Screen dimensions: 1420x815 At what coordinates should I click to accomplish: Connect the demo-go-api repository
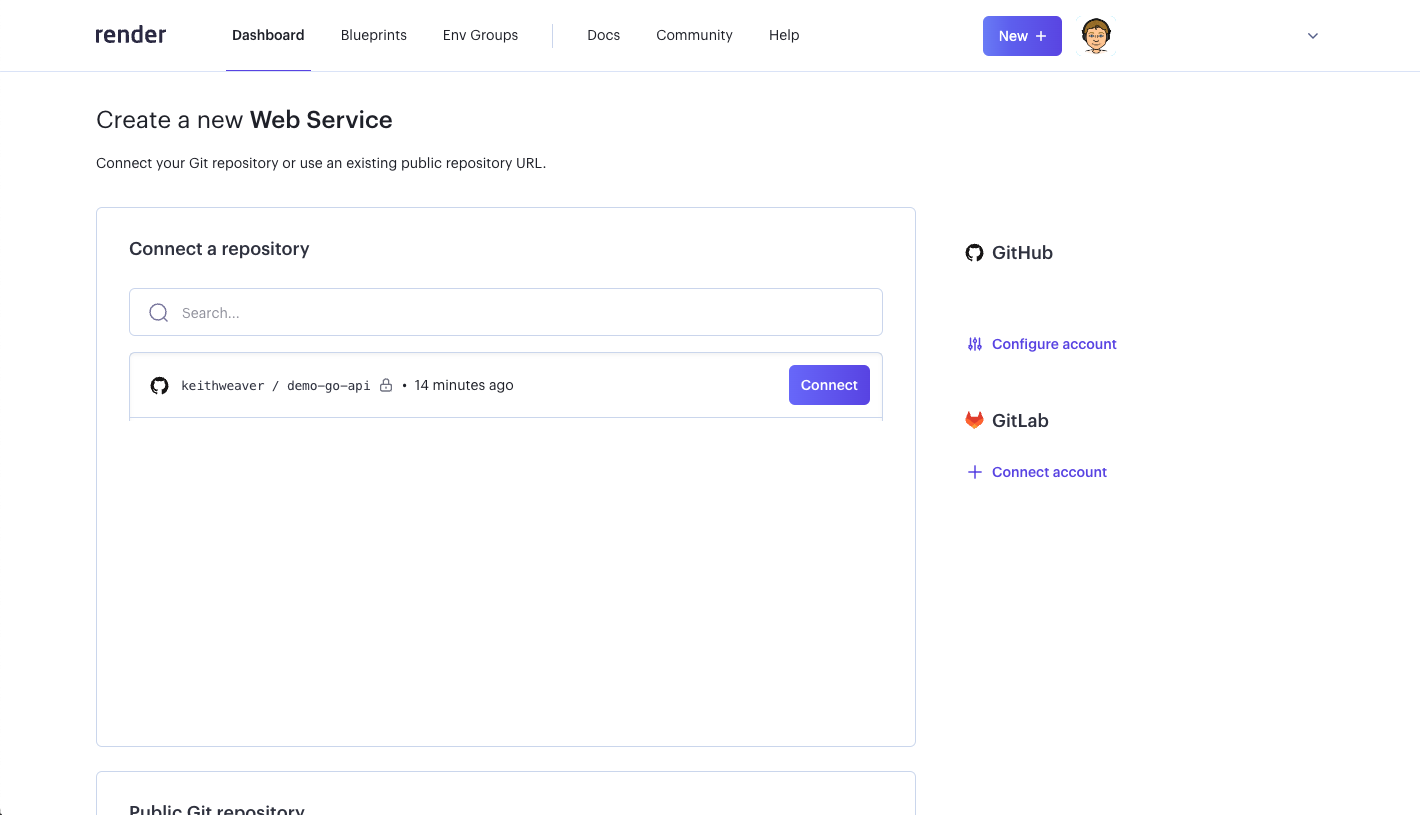coord(829,385)
